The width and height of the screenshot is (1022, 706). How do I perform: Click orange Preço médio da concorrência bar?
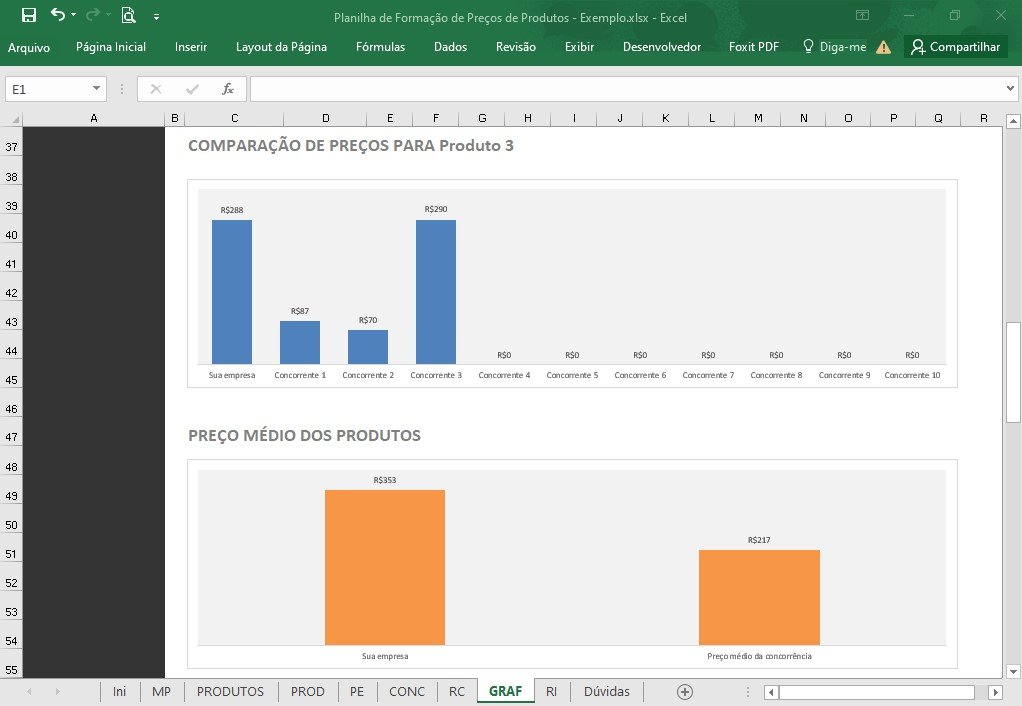759,597
